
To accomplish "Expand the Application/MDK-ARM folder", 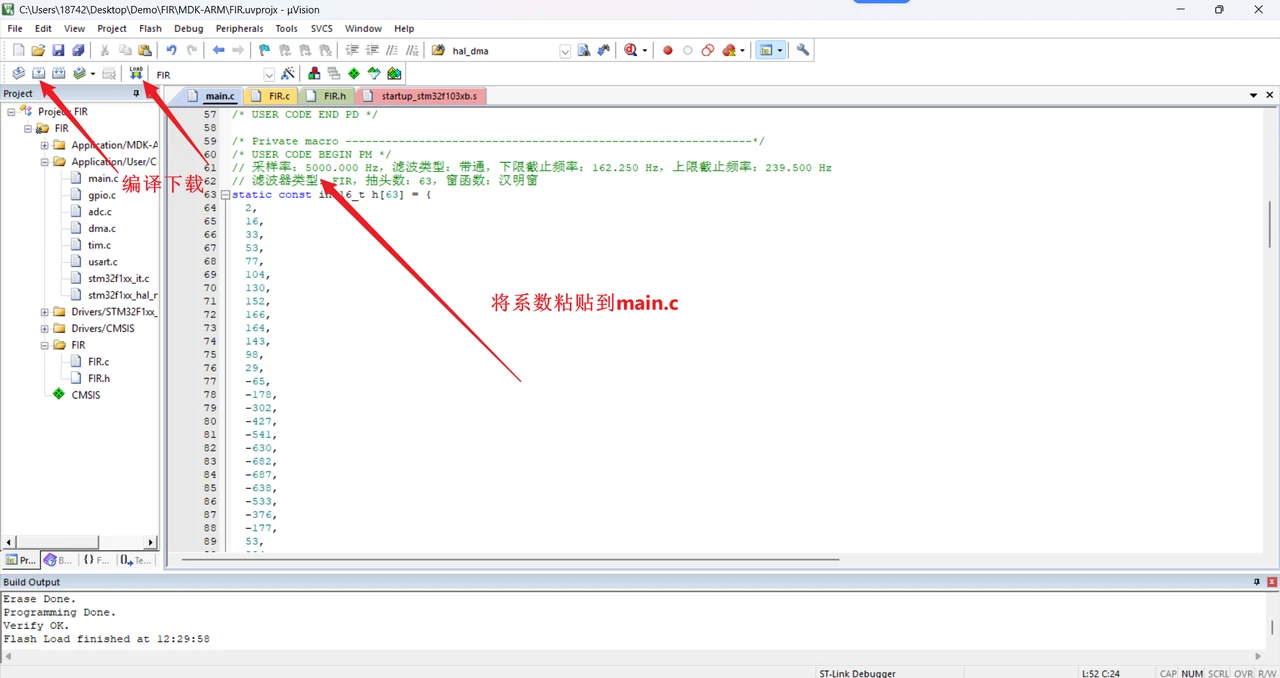I will (x=45, y=145).
